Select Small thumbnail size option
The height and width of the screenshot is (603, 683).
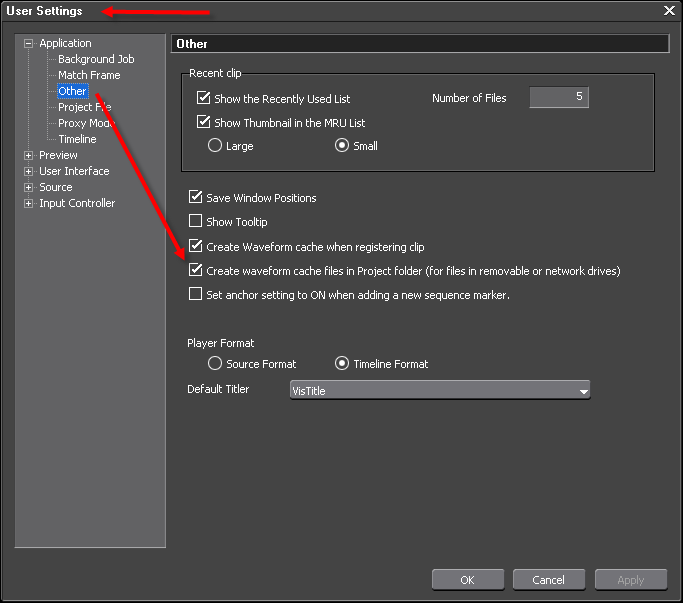[x=342, y=145]
